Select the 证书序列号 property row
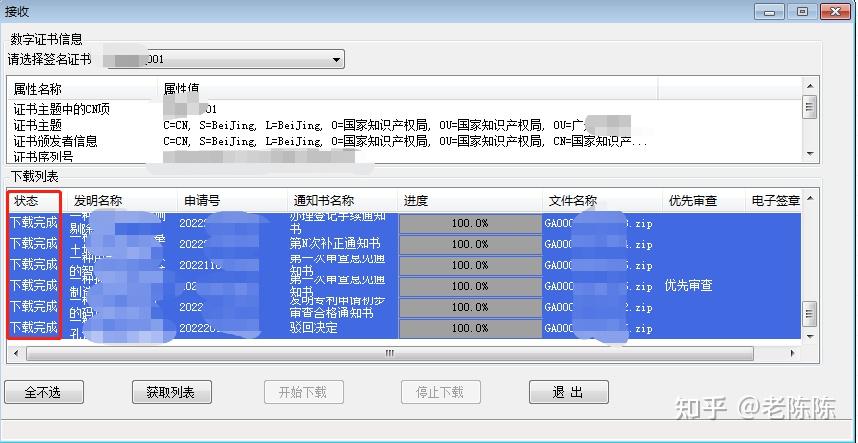Screen dimensions: 858x443 pos(405,157)
